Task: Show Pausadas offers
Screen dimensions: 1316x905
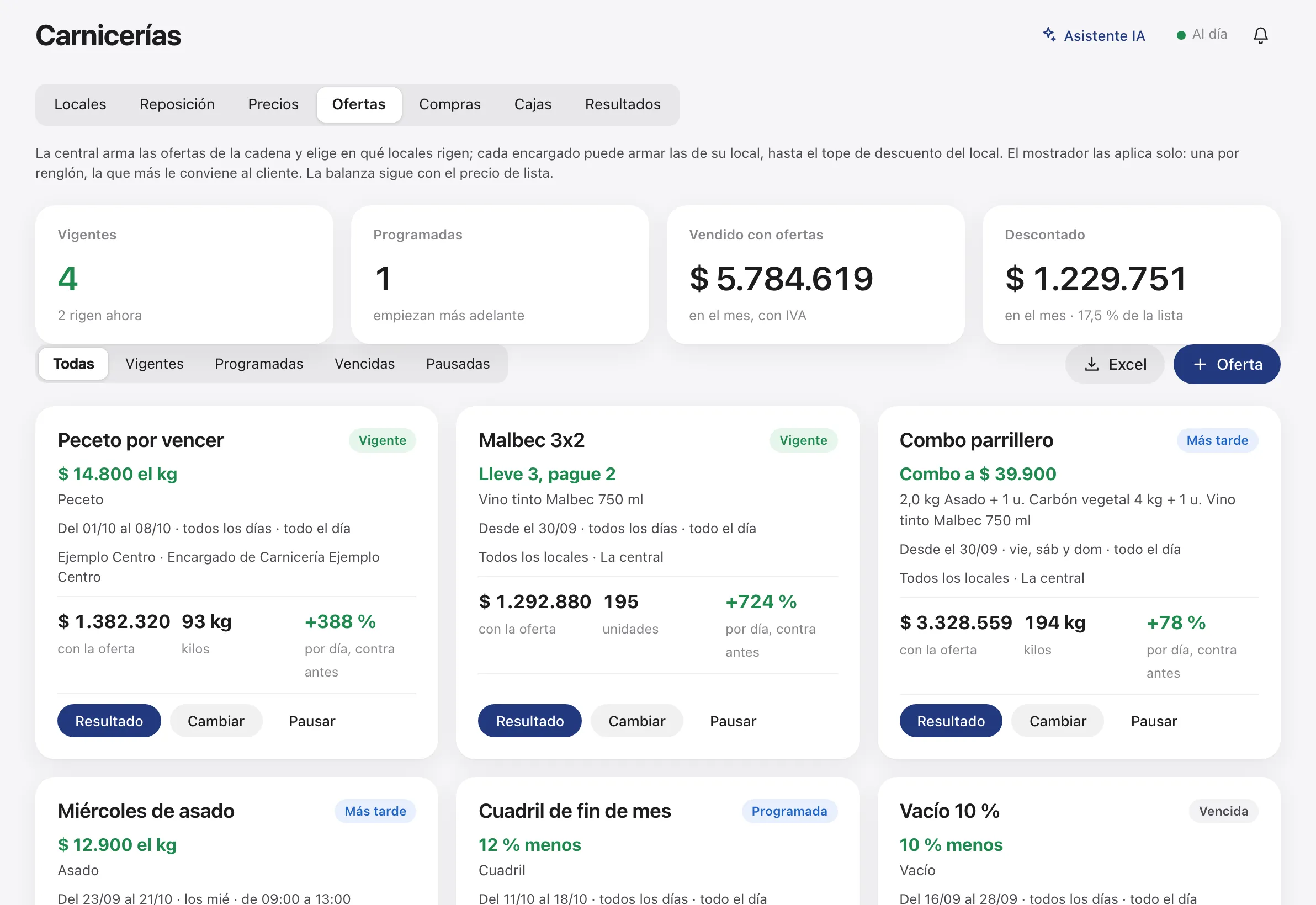Action: 458,364
